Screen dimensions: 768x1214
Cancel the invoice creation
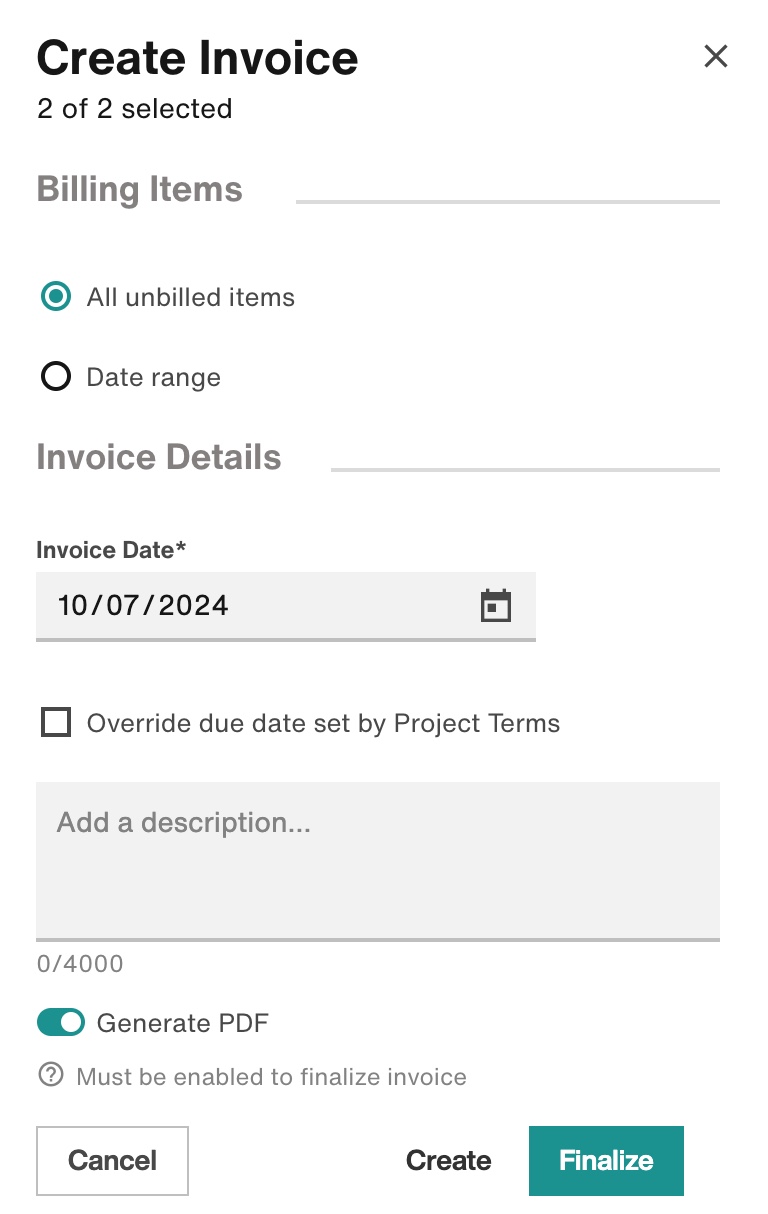point(112,1160)
